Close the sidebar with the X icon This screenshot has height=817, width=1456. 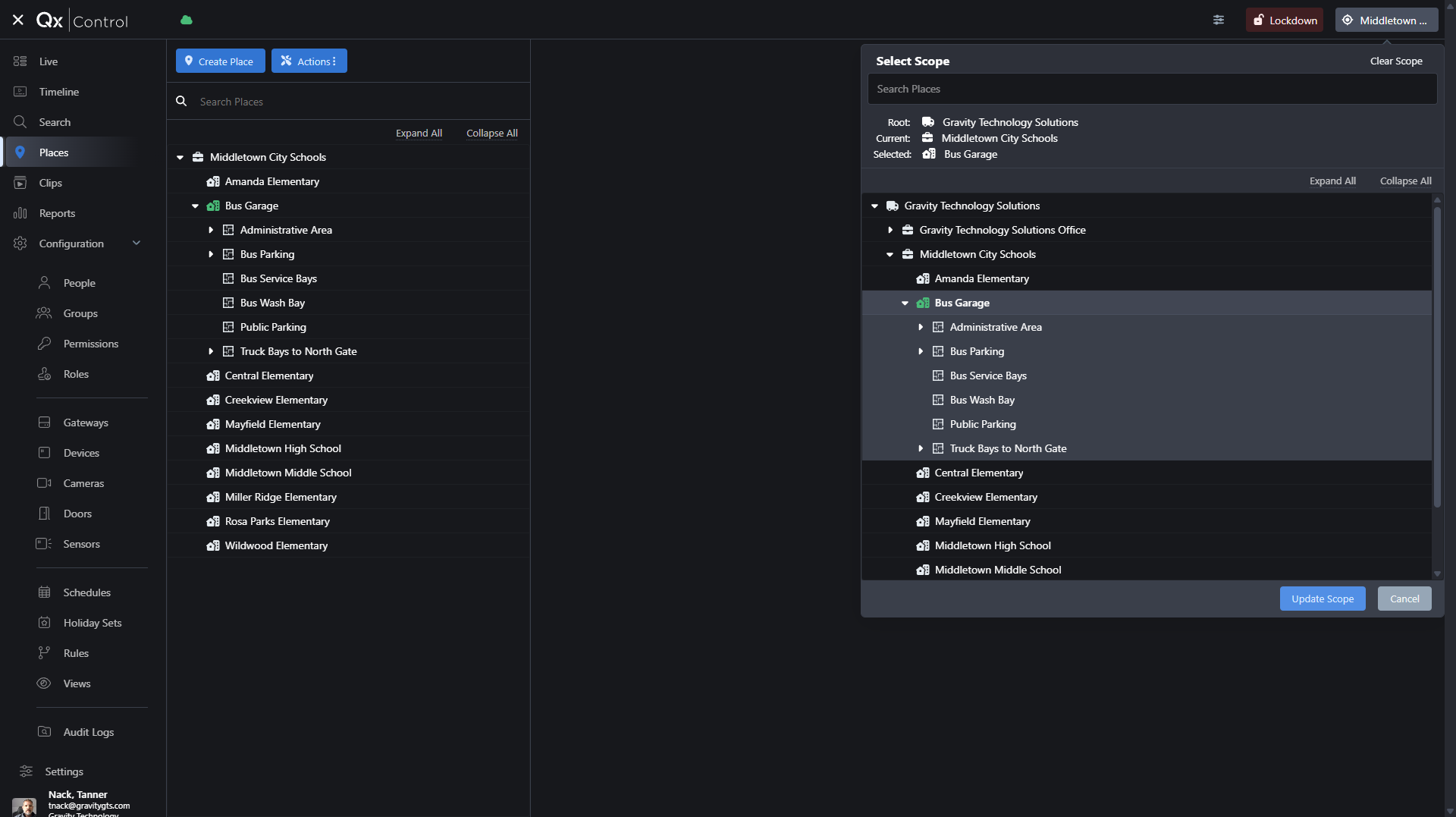click(x=18, y=20)
